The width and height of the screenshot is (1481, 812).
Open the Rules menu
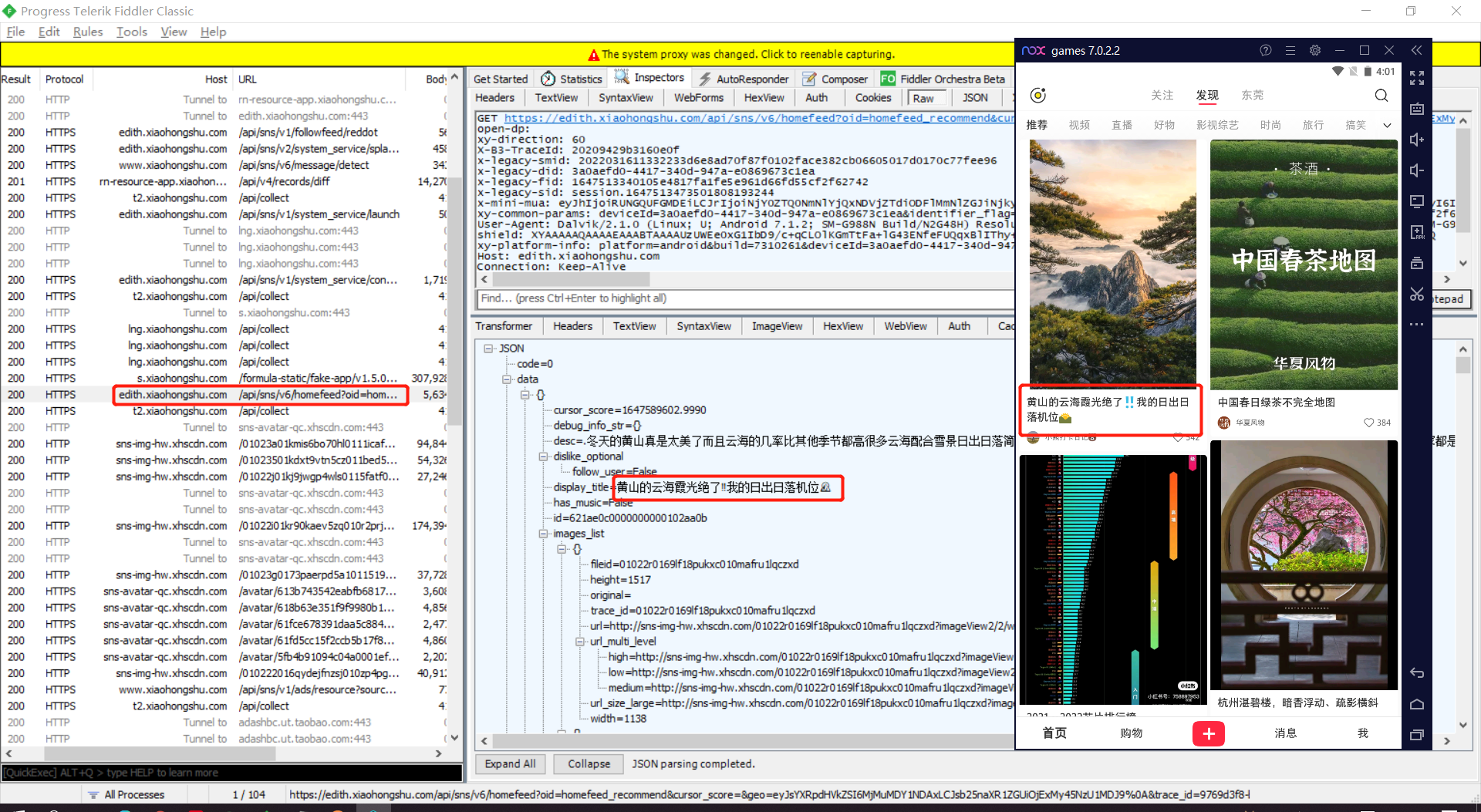(87, 32)
